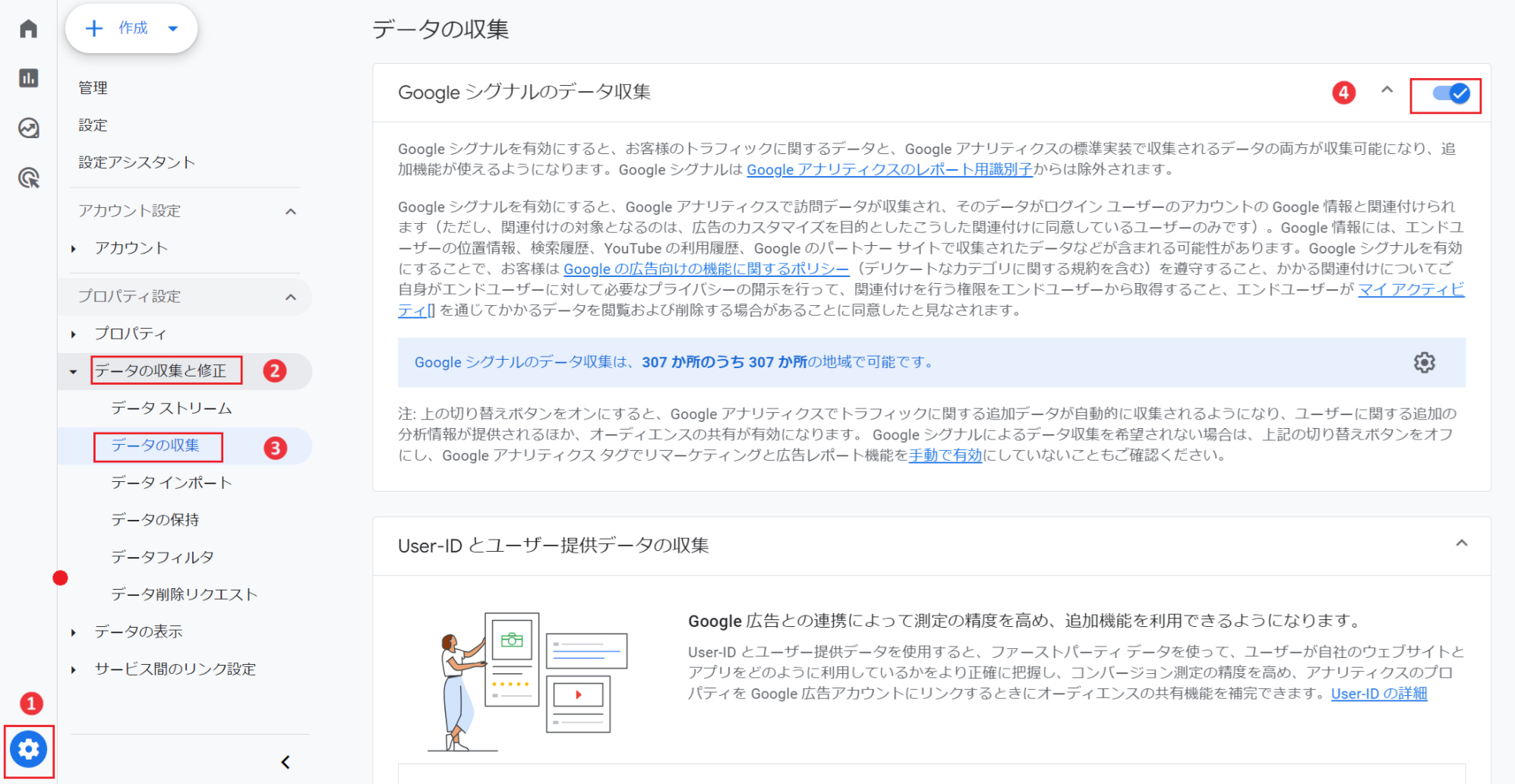Click the データの表示 tree label
The width and height of the screenshot is (1515, 784).
click(138, 631)
